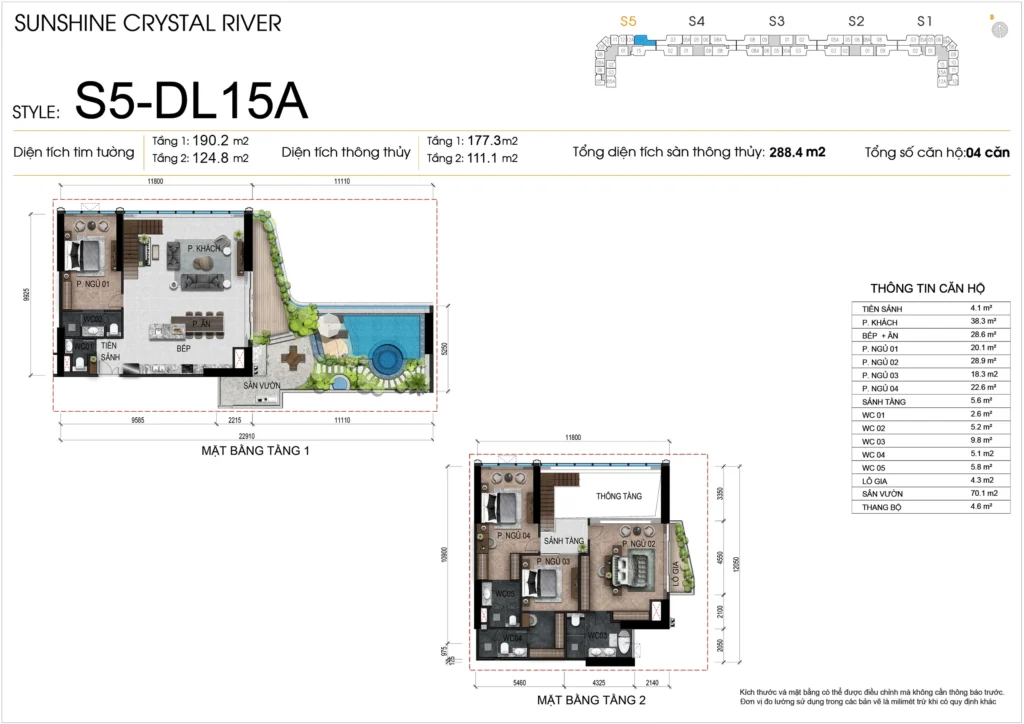Screen dimensions: 1024x724
Task: Click the round jacuzzi in the swimming pool
Action: pos(385,355)
